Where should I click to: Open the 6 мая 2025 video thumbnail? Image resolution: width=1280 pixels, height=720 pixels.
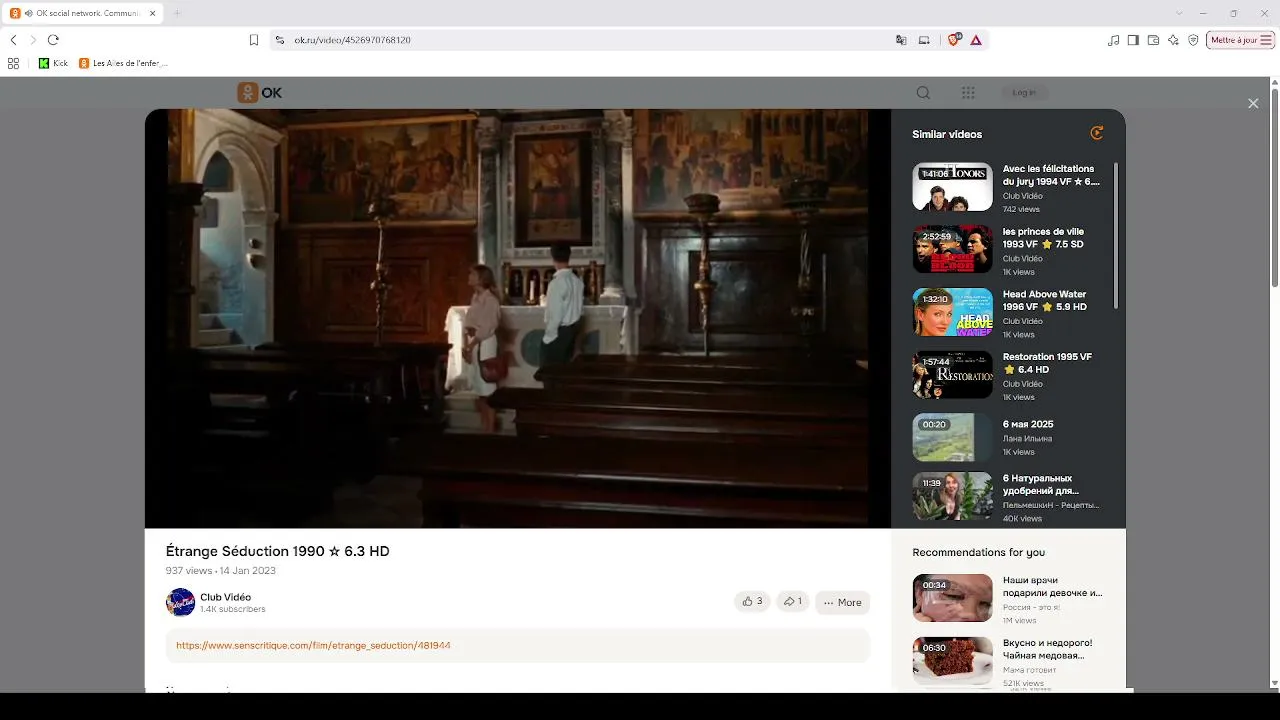(x=952, y=437)
